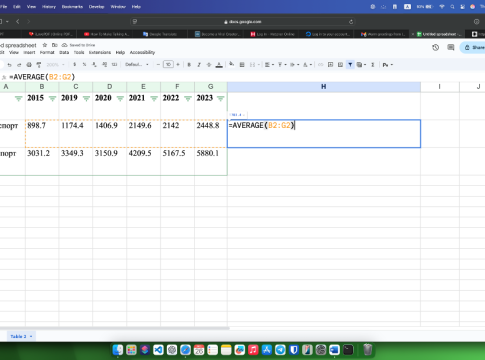The image size is (485, 360).
Task: Undo the last action in toolbar
Action: 9,65
